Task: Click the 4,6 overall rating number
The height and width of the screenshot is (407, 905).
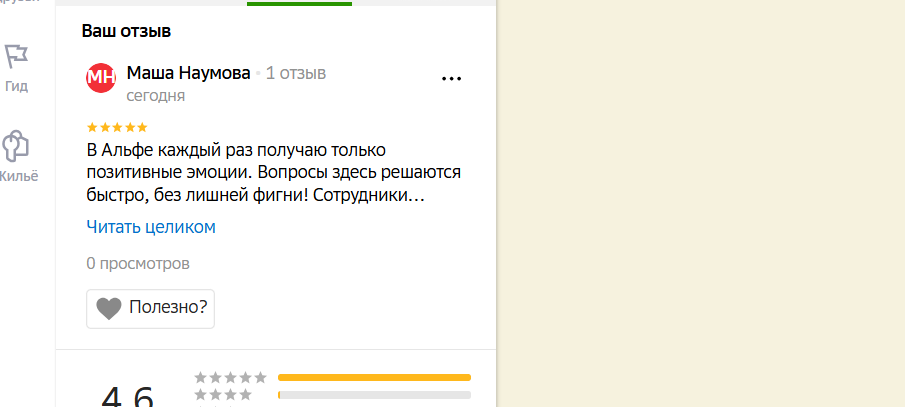Action: pyautogui.click(x=128, y=397)
